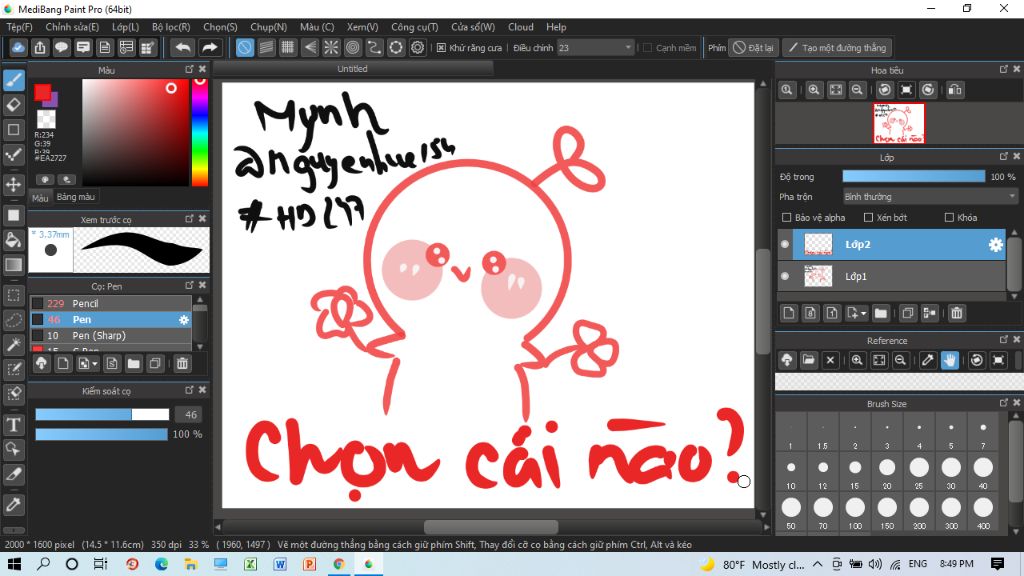
Task: Enable Bảo vệ alpha checkbox
Action: [786, 217]
